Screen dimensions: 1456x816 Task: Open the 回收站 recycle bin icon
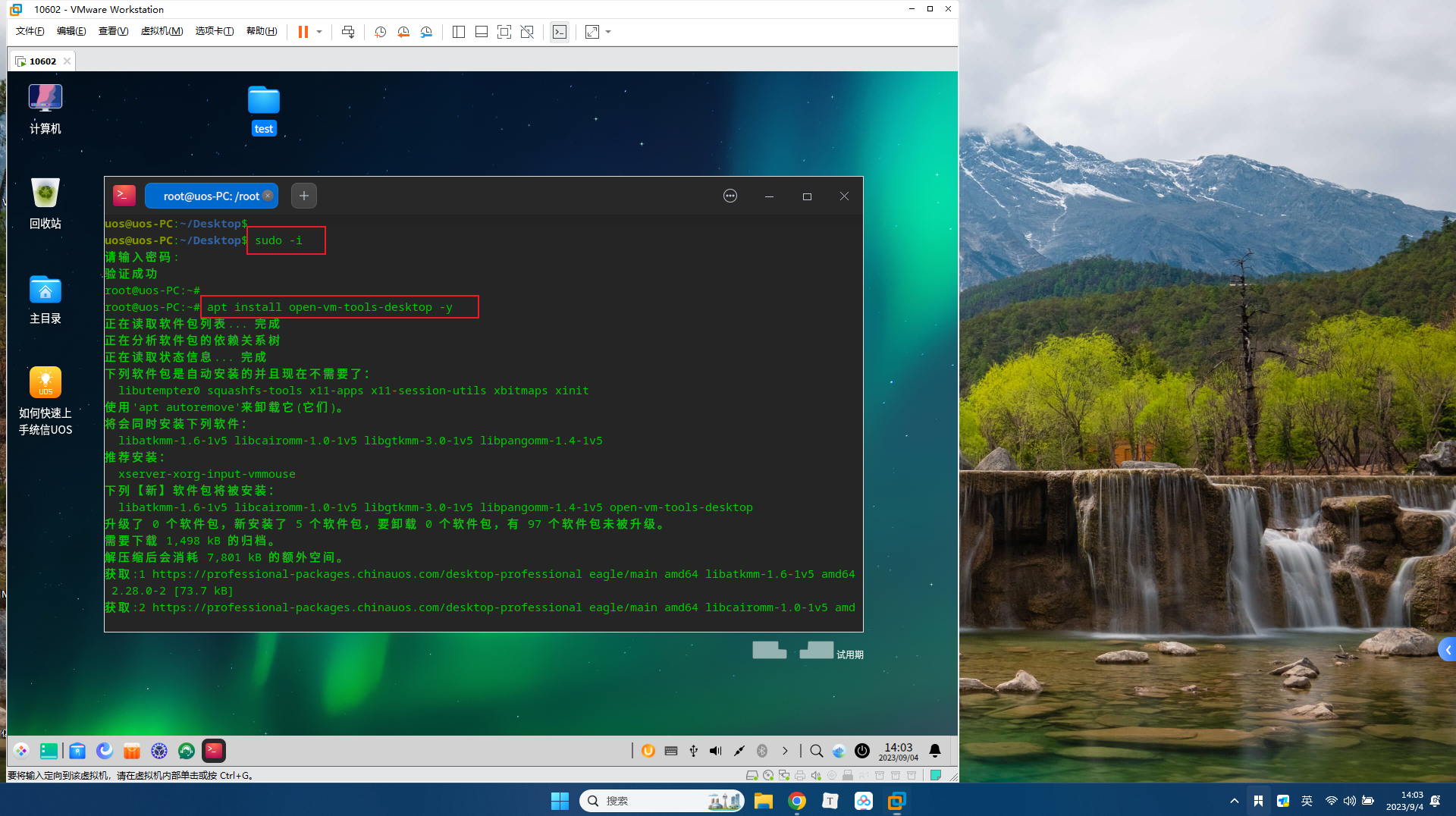[x=45, y=203]
